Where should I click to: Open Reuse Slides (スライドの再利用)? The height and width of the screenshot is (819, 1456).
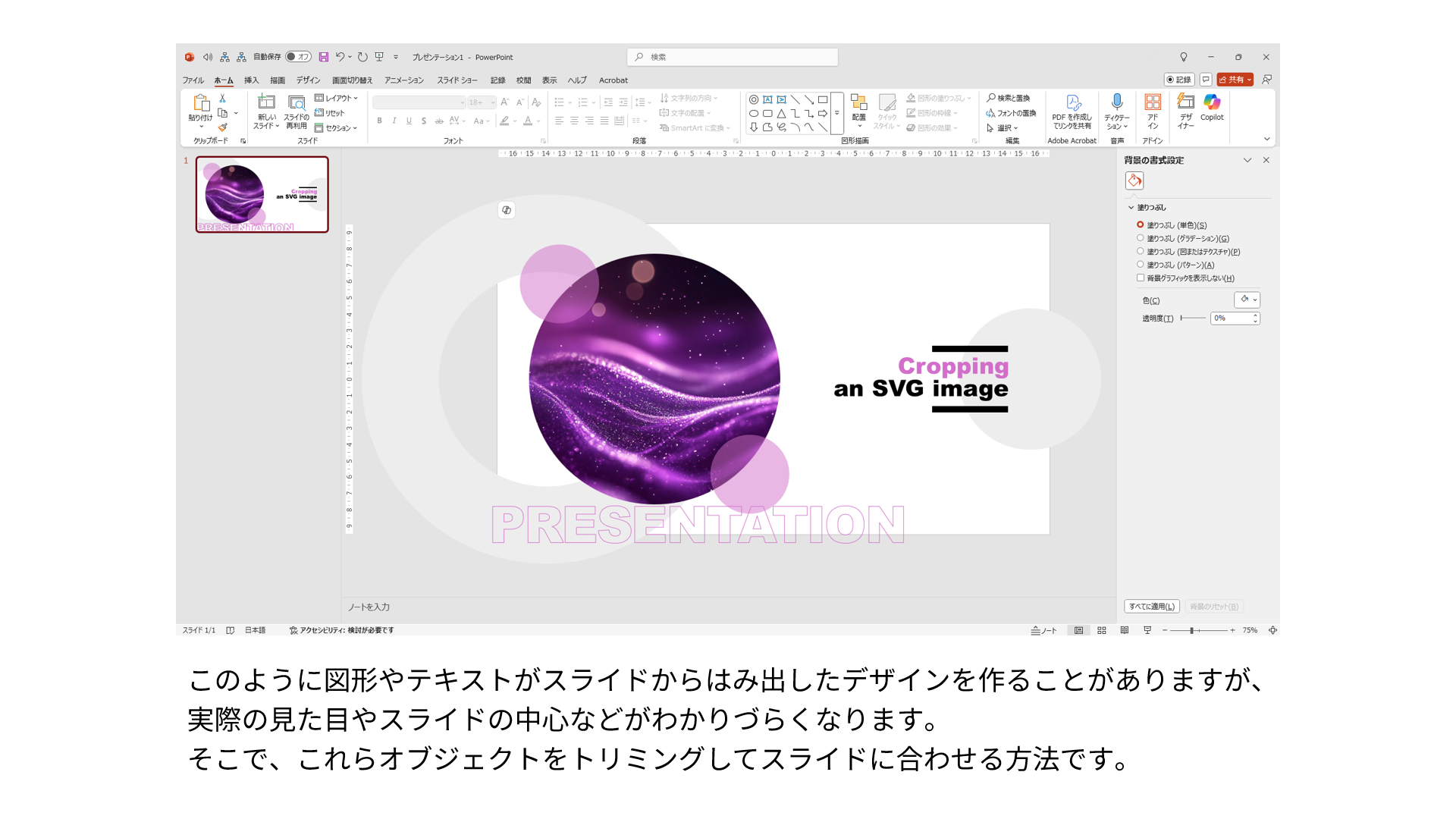coord(297,111)
